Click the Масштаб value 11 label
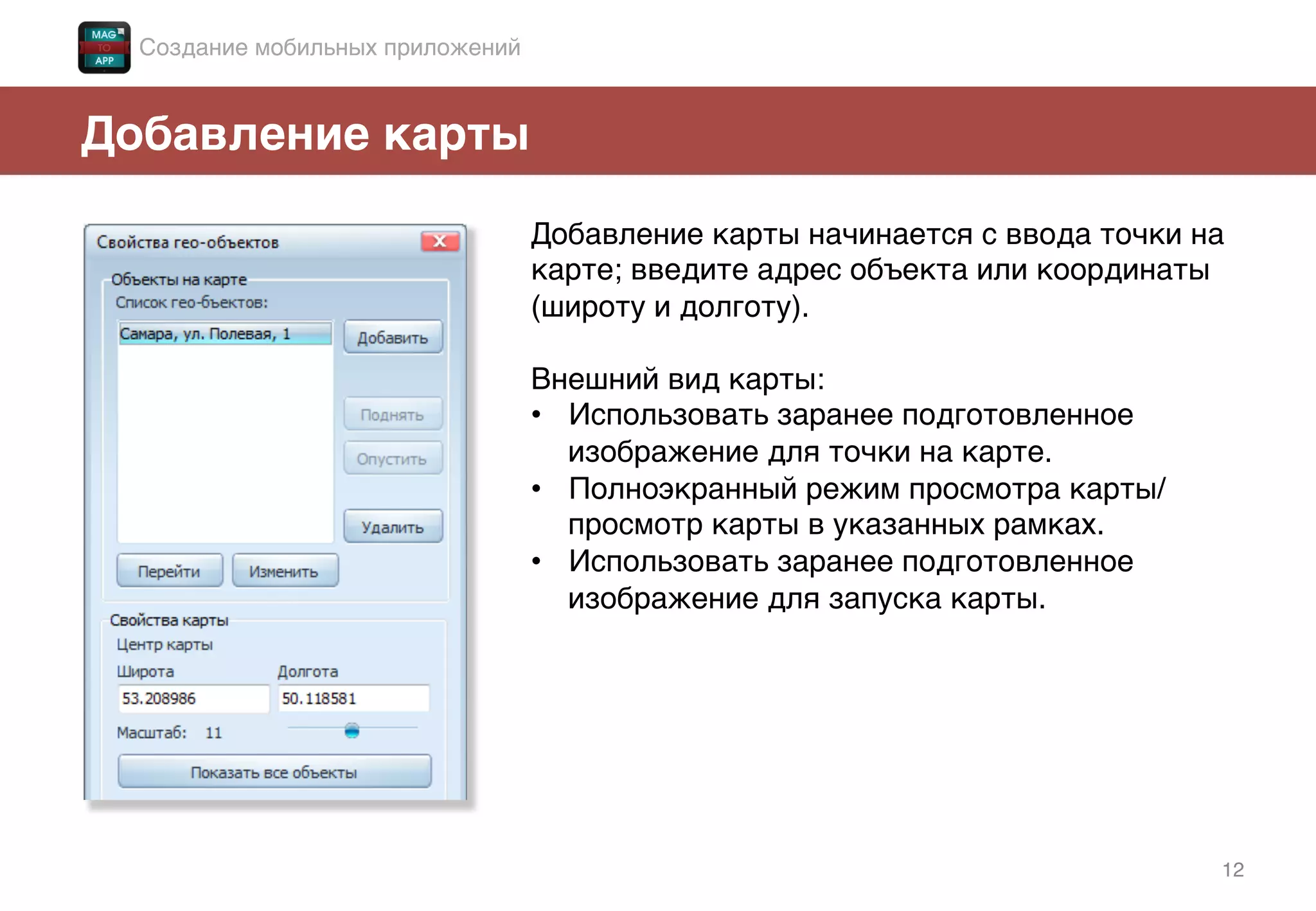Image resolution: width=1316 pixels, height=911 pixels. [213, 732]
